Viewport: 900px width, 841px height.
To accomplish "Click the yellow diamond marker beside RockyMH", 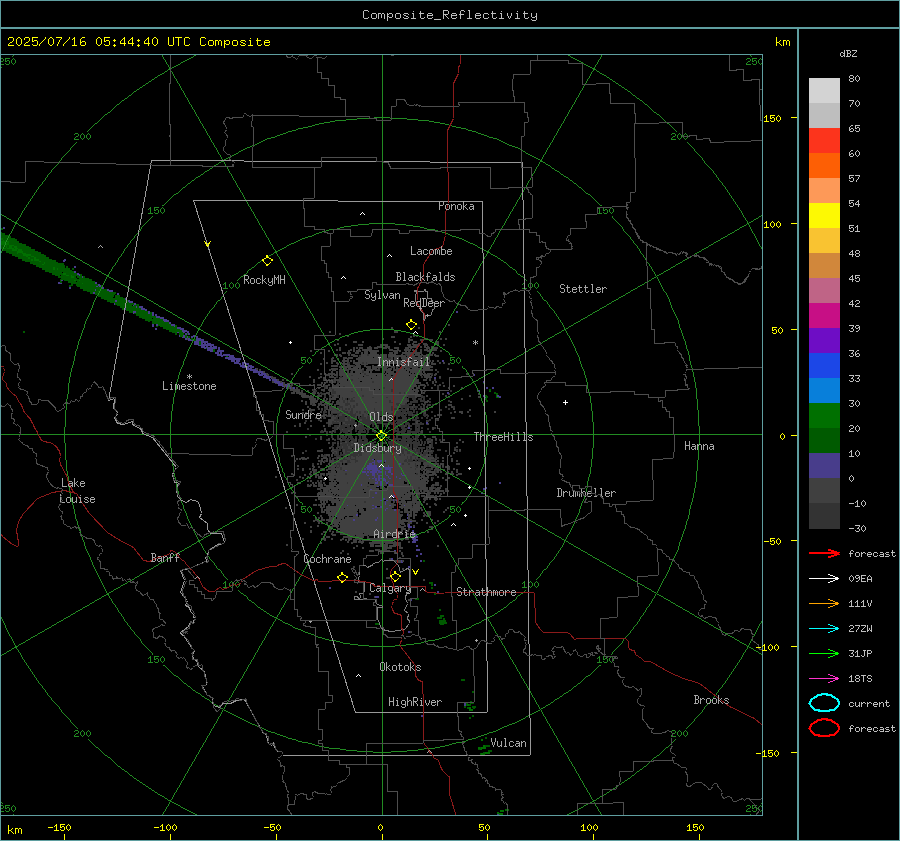I will coord(267,261).
